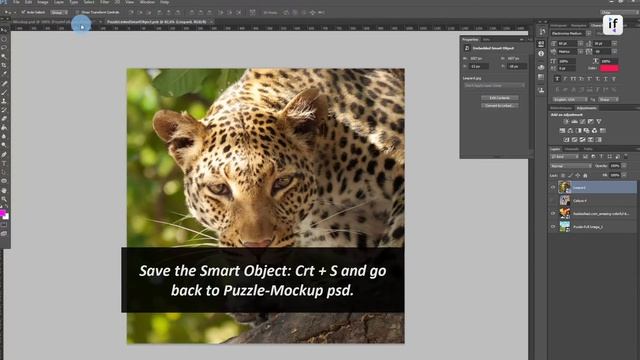Switch to the Channels tab
Viewport: 640px width, 360px height.
point(571,149)
